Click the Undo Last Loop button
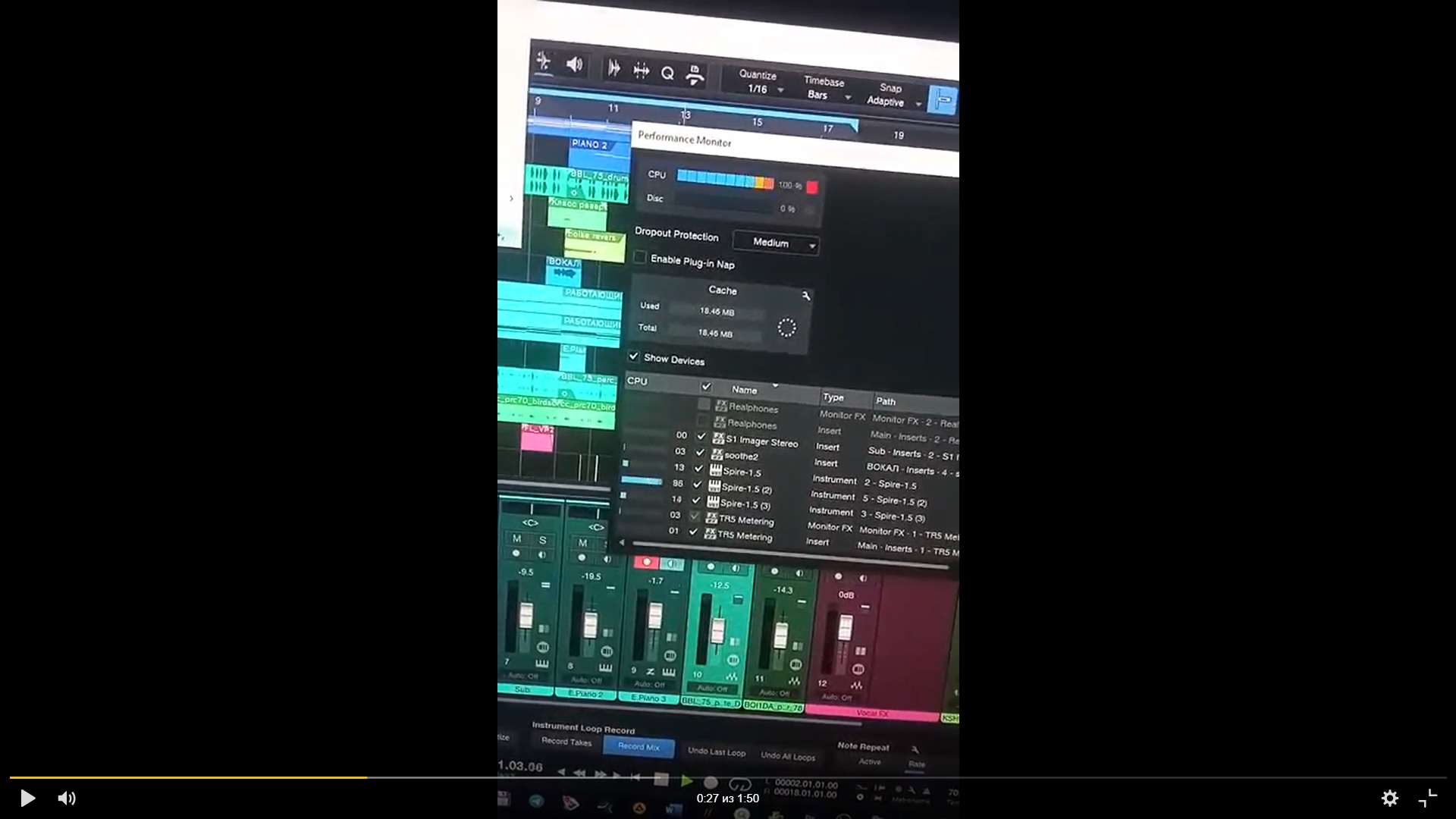 pyautogui.click(x=716, y=752)
